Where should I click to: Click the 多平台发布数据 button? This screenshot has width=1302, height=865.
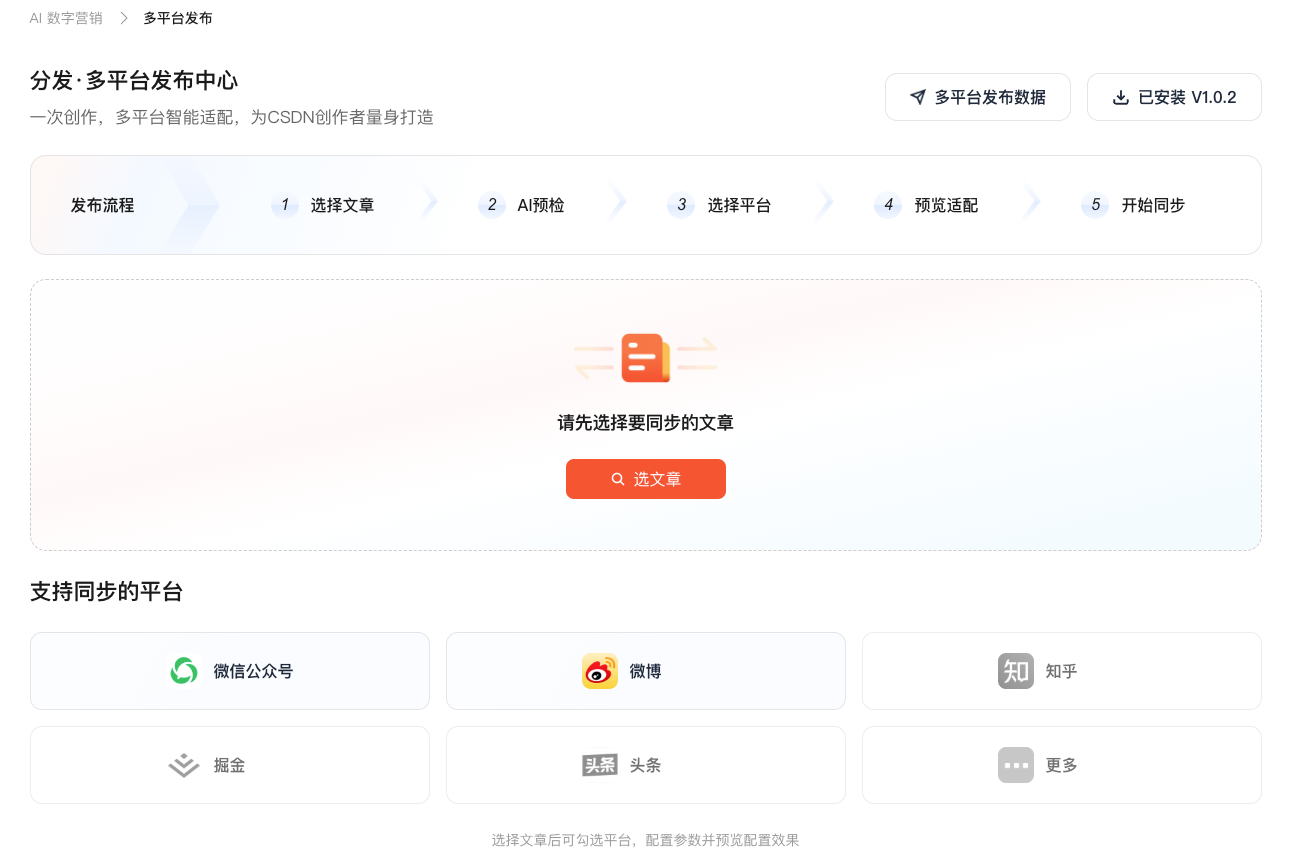[x=978, y=97]
